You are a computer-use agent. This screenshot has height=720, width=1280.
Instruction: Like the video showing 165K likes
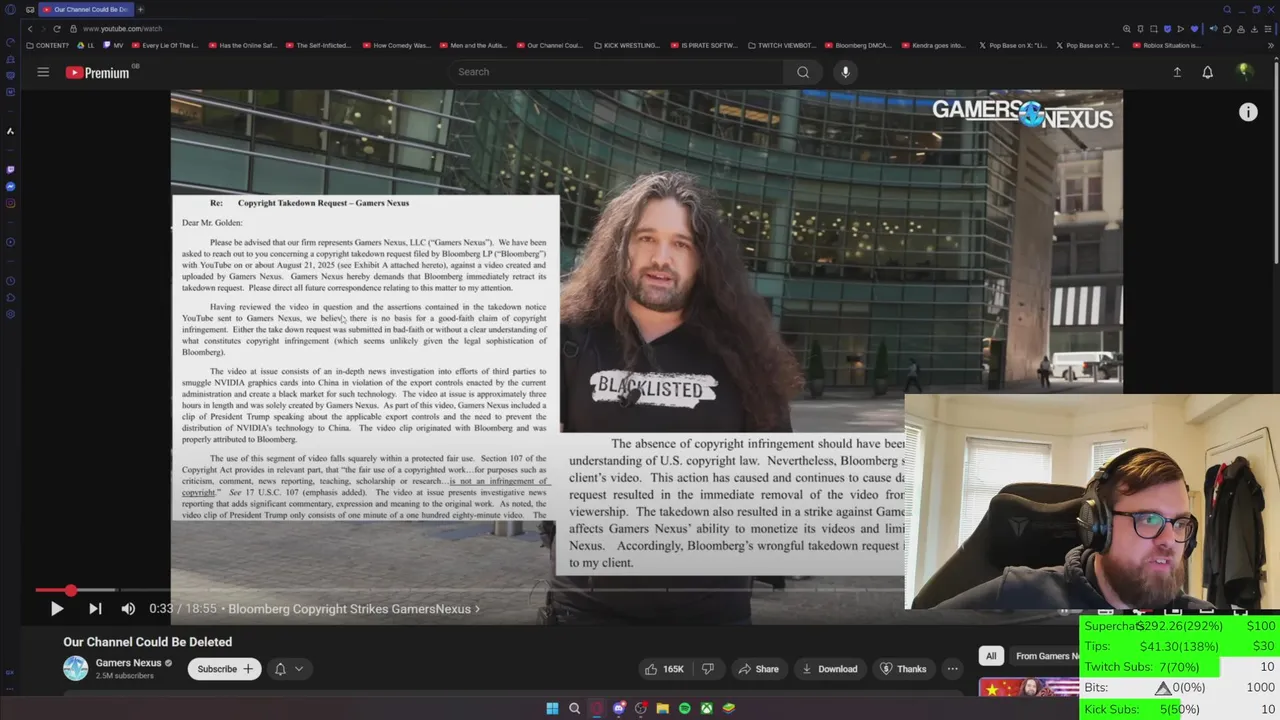point(664,669)
